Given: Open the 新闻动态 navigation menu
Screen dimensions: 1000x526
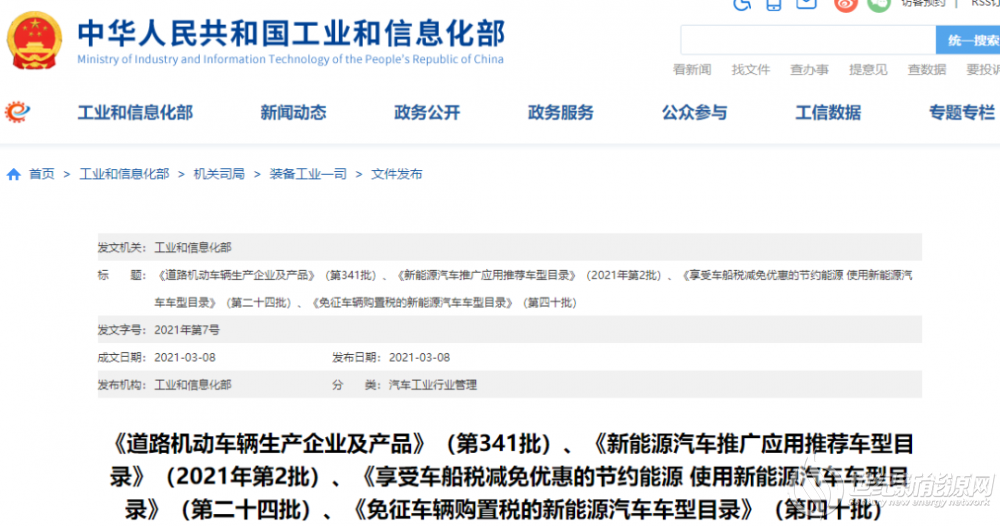Looking at the screenshot, I should (x=293, y=113).
